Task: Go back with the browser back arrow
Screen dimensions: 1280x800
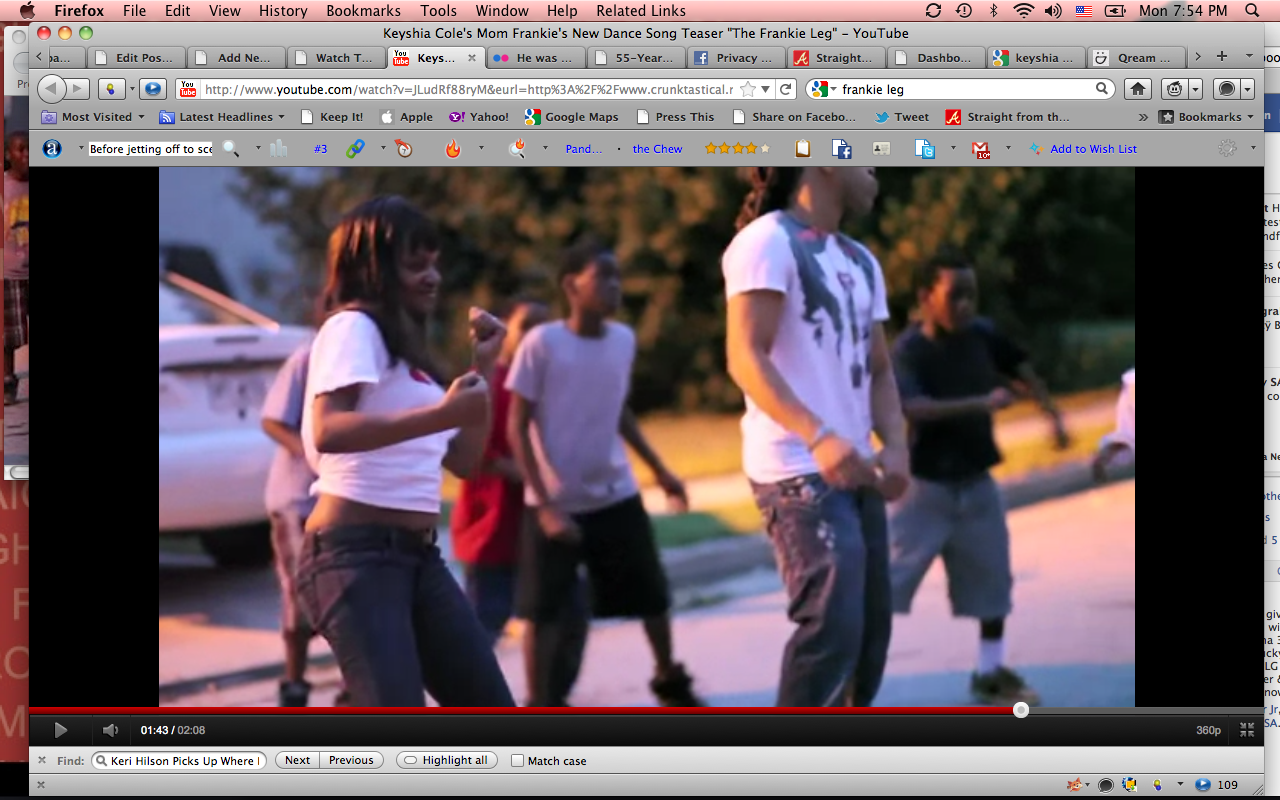Action: pyautogui.click(x=51, y=89)
